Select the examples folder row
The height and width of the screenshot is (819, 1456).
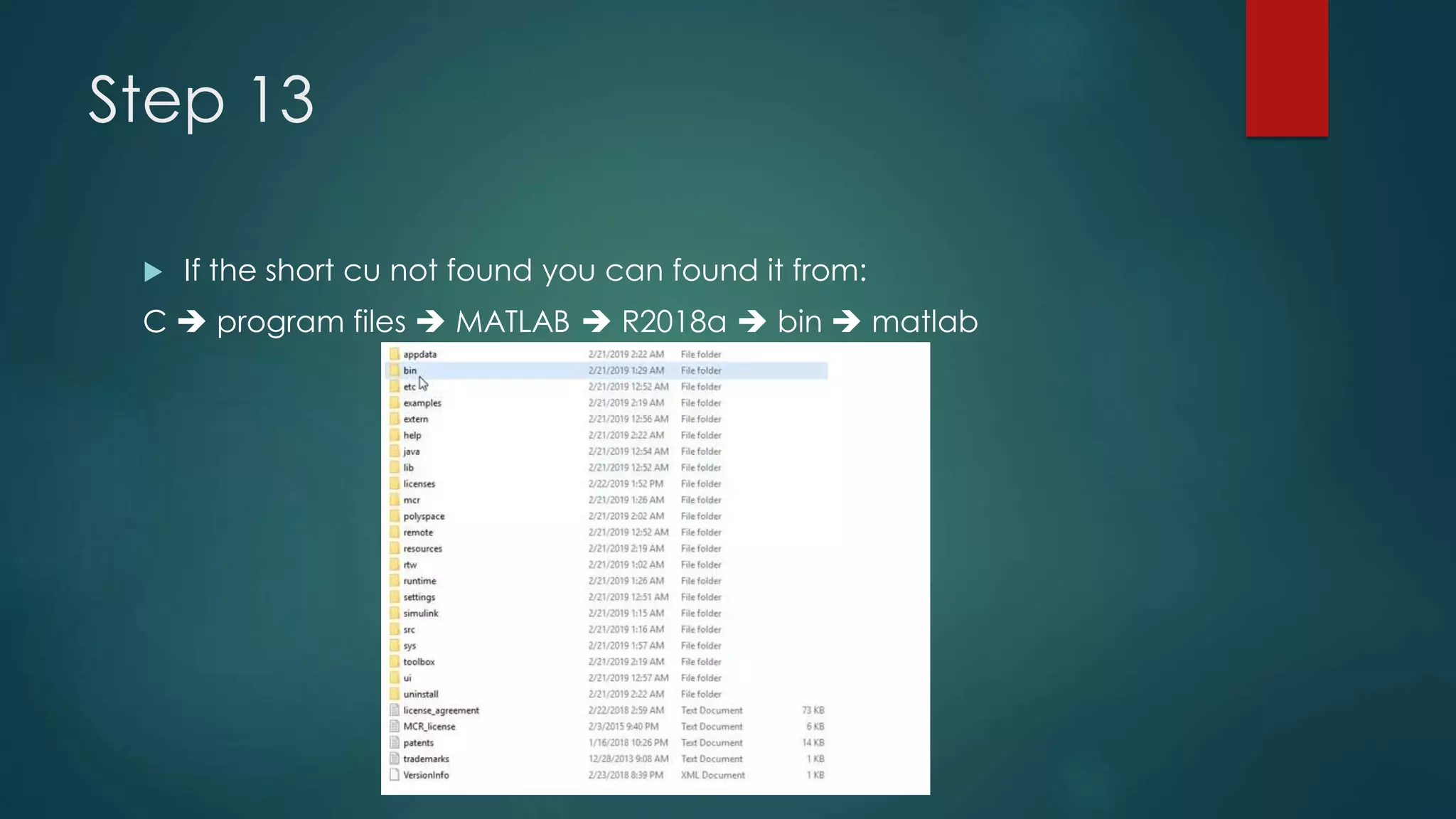pyautogui.click(x=422, y=403)
